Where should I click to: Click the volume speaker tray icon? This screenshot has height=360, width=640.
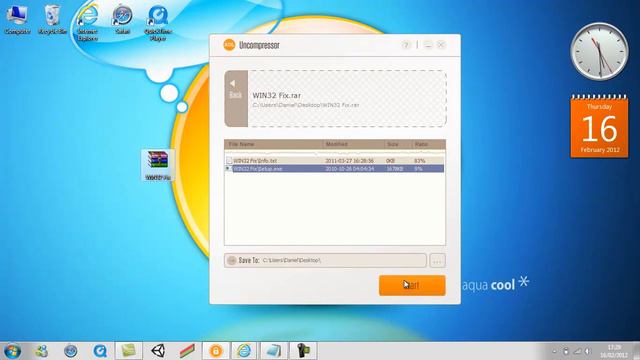pos(588,351)
